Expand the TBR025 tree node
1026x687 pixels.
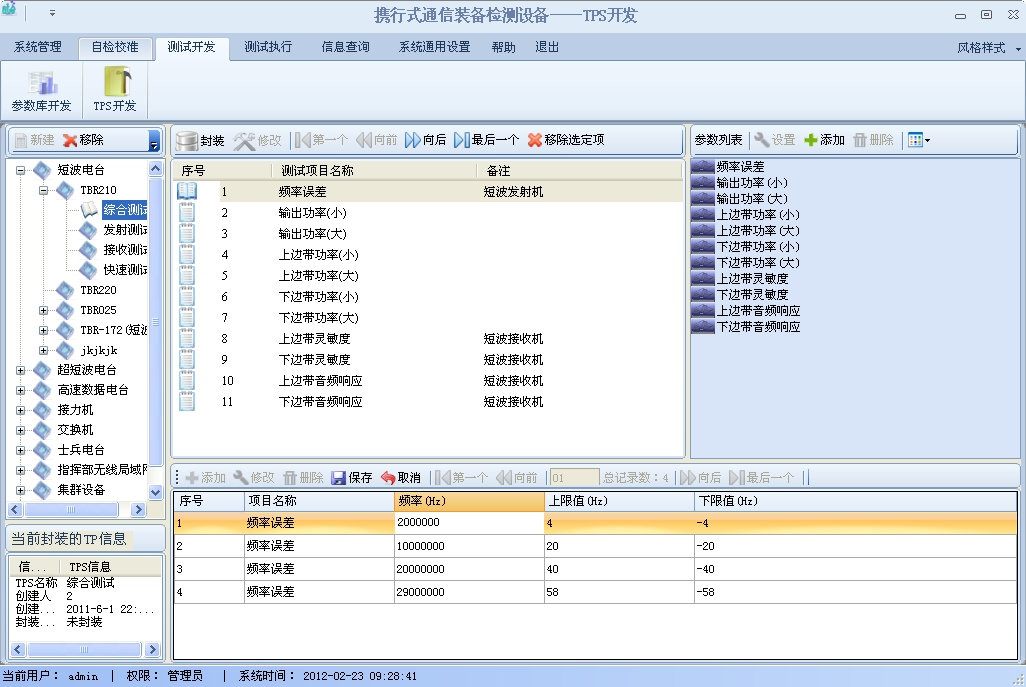click(x=43, y=310)
